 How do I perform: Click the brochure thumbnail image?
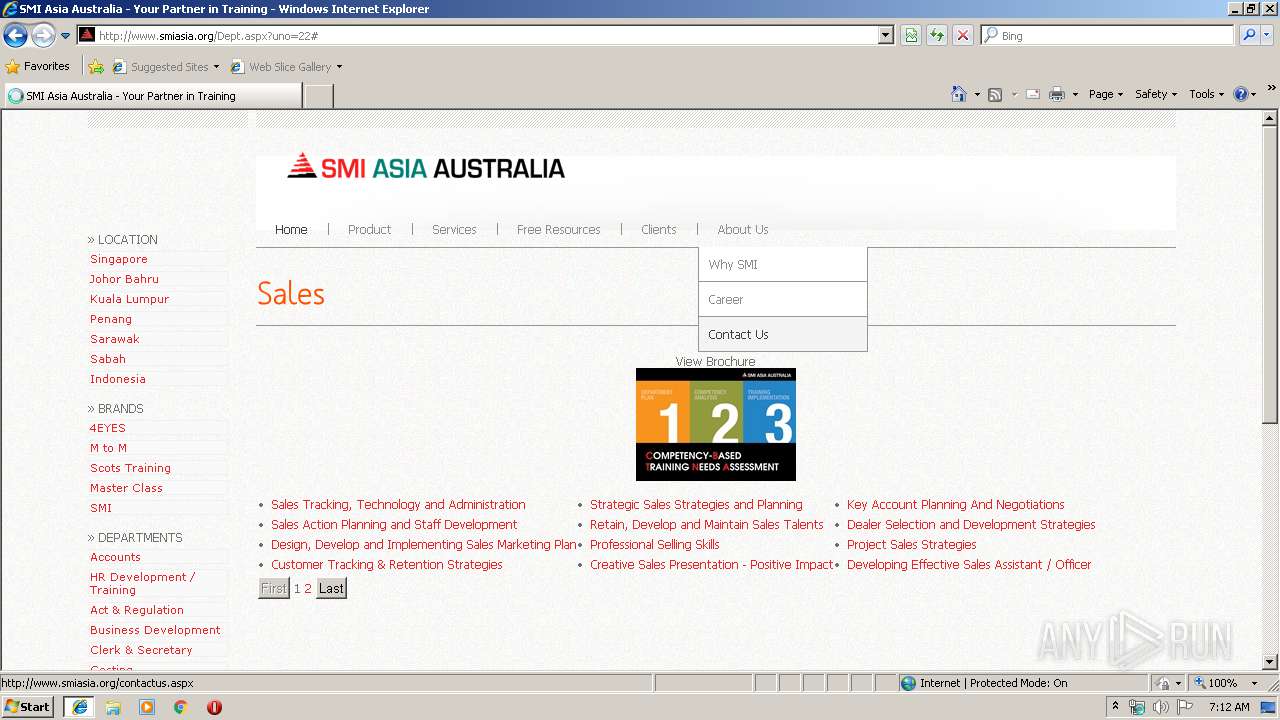coord(716,424)
